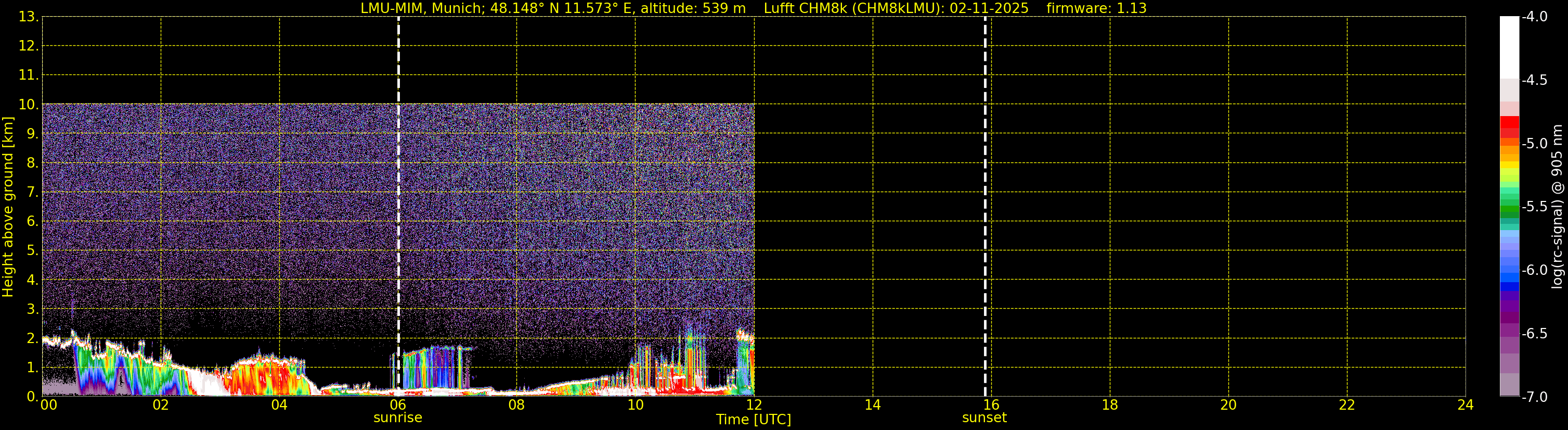1568x430 pixels.
Task: Click the '6.' height axis tick label
Action: (32, 221)
